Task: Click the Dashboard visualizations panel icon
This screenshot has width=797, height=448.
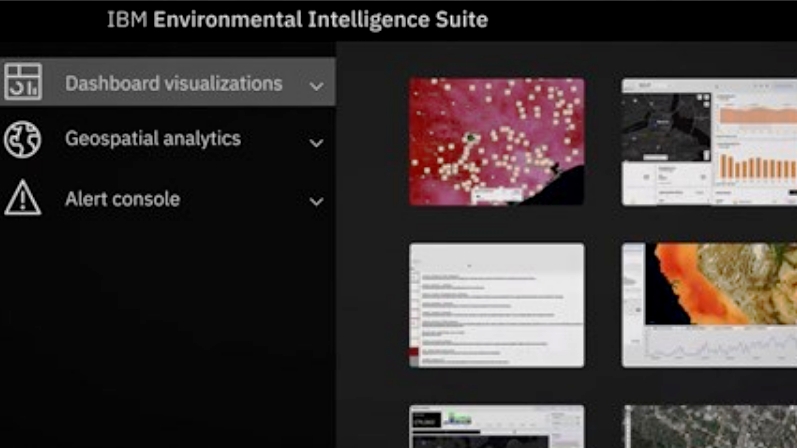Action: tap(22, 83)
